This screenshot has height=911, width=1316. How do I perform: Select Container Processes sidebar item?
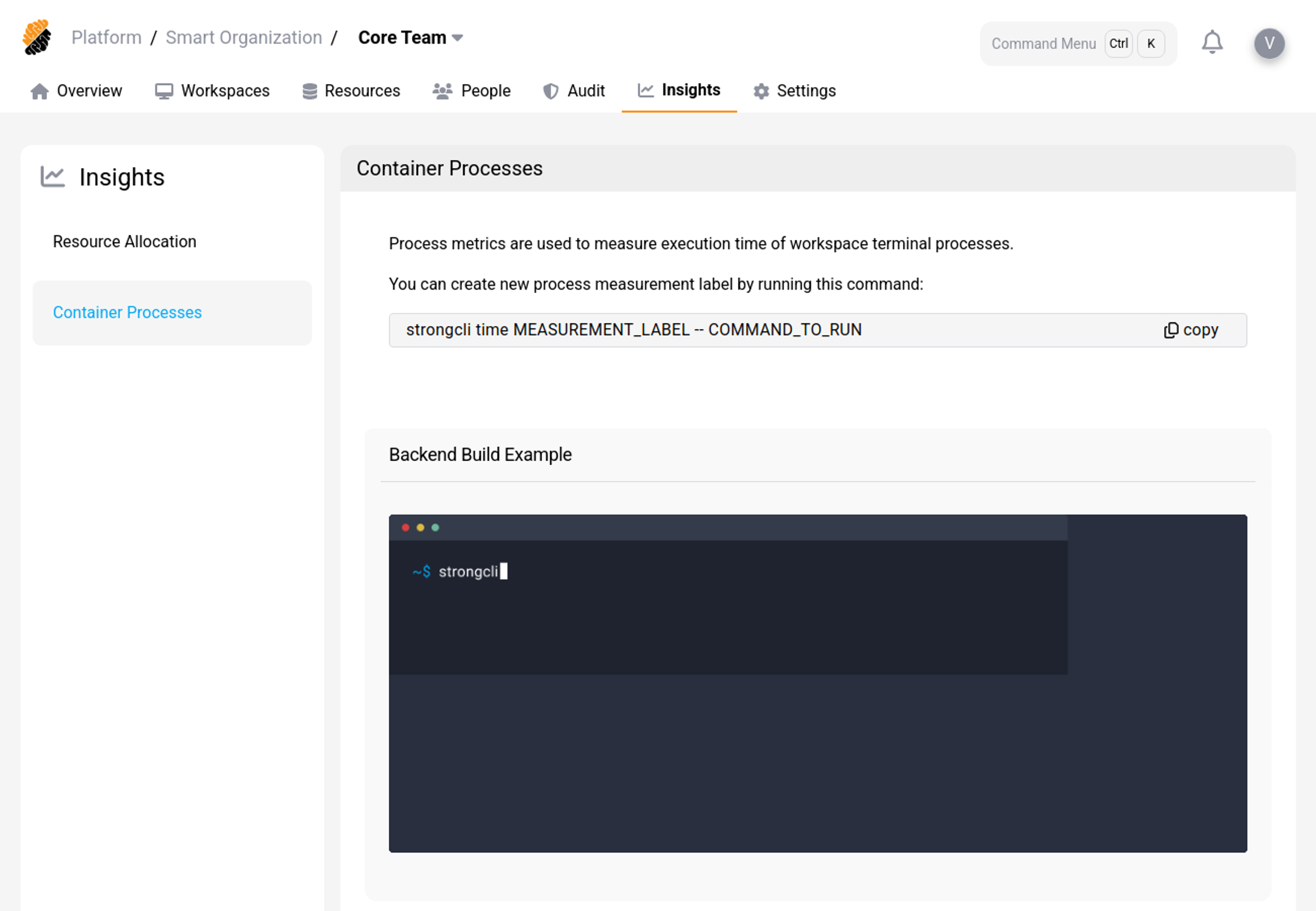127,312
